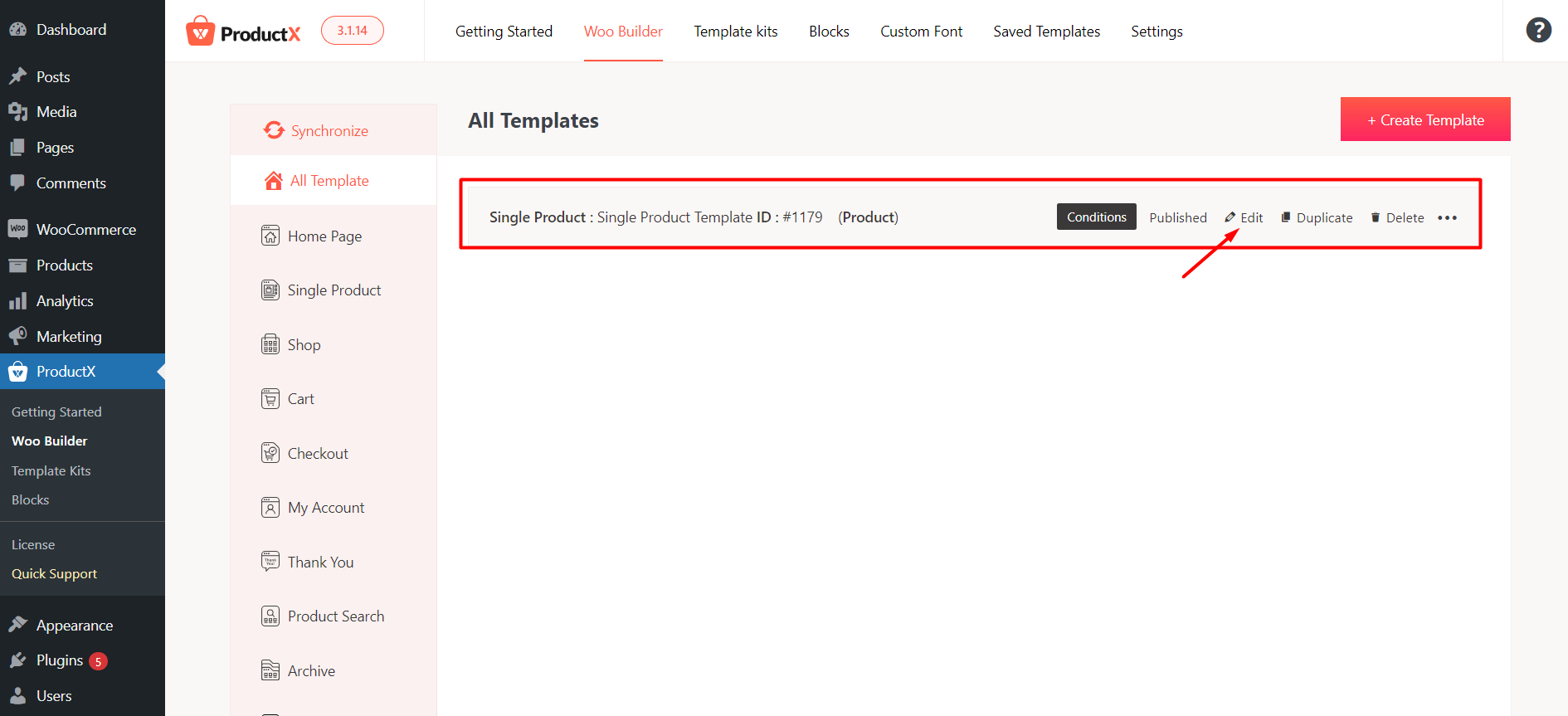Open the Custom Font tab

(921, 32)
